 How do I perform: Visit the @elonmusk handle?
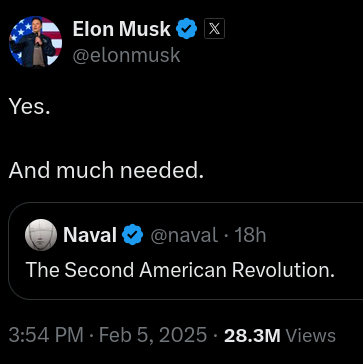[x=127, y=55]
